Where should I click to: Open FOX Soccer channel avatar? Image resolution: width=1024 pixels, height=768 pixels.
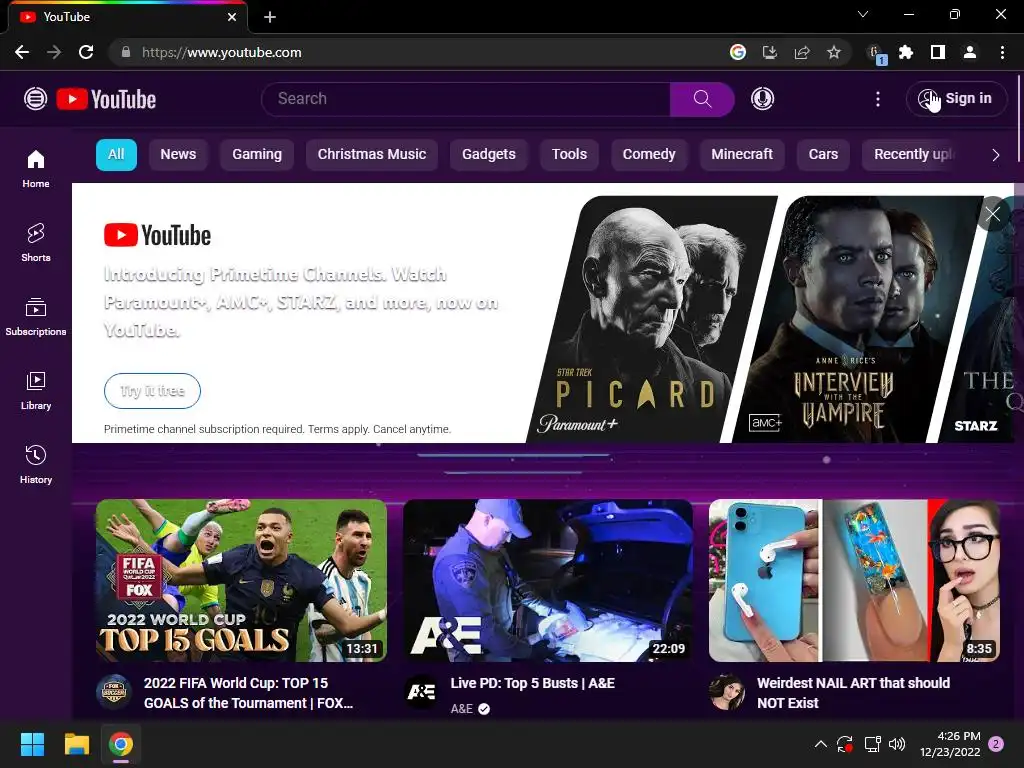click(x=114, y=692)
